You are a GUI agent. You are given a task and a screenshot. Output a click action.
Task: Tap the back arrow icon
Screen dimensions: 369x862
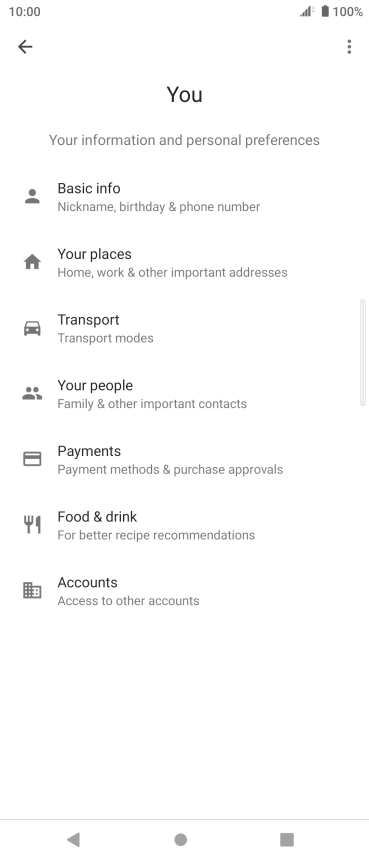click(x=25, y=47)
